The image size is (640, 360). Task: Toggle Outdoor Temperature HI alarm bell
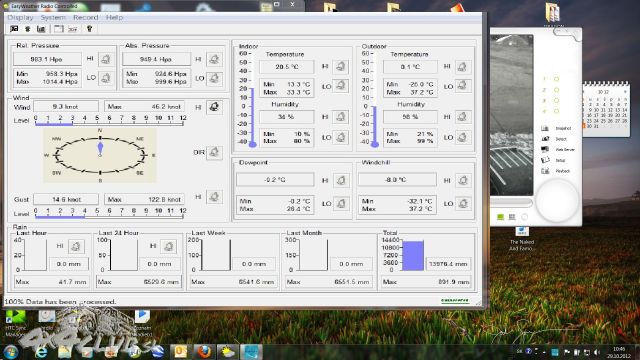pyautogui.click(x=462, y=66)
